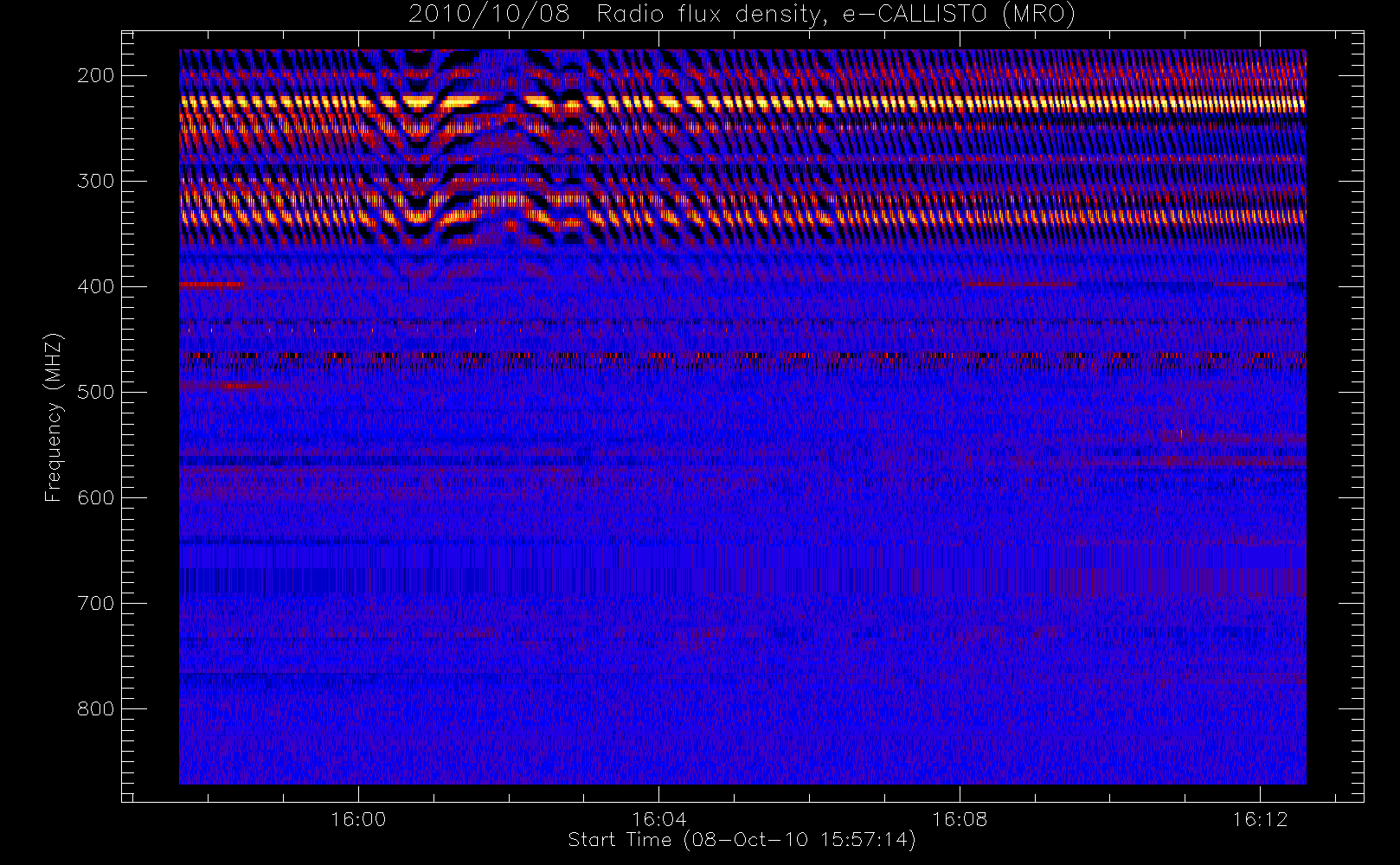Select the 300 frequency tick label
Screen dimensions: 1400x865
(x=96, y=181)
